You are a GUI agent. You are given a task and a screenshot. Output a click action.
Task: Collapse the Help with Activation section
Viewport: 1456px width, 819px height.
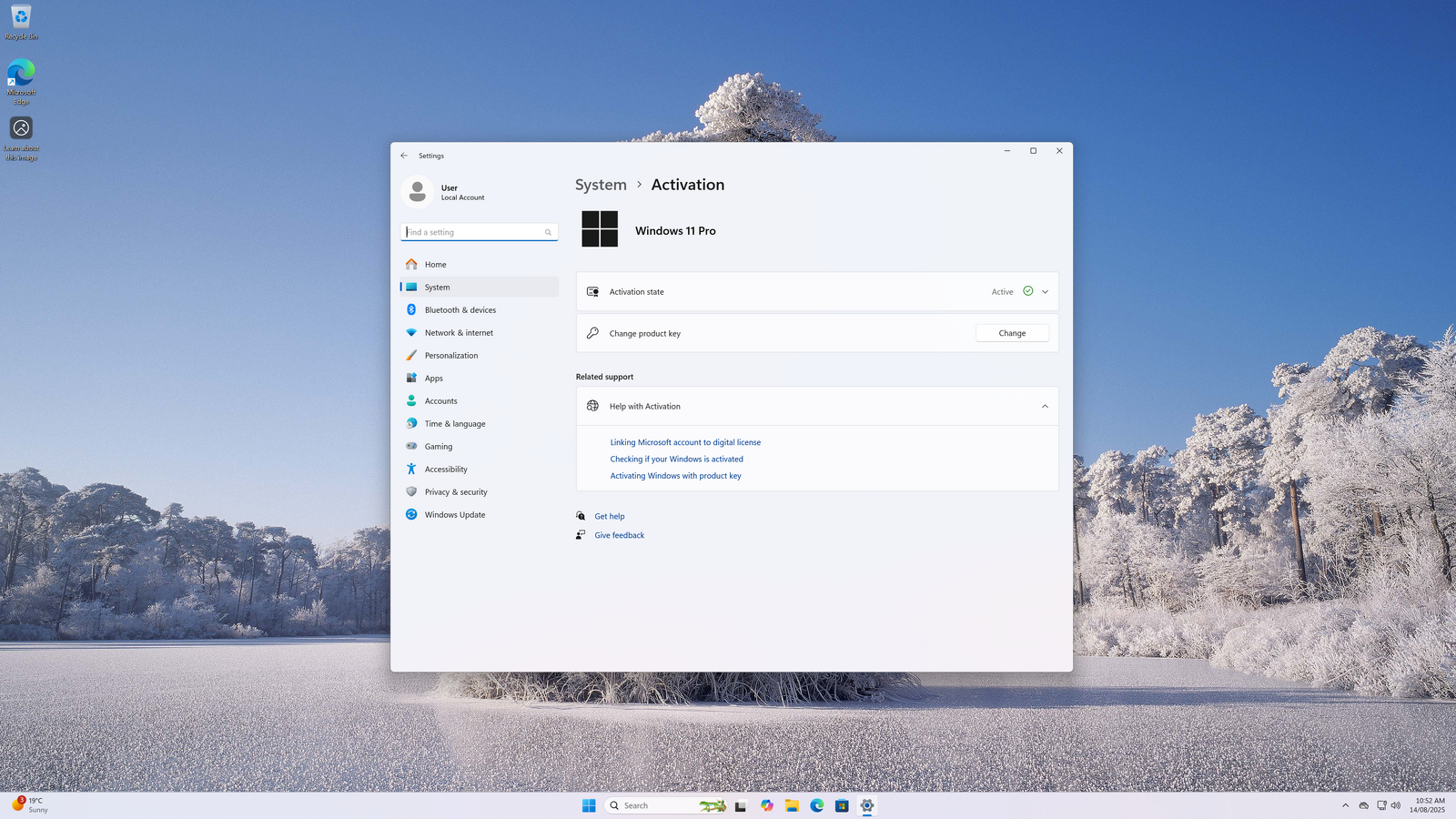point(1045,407)
